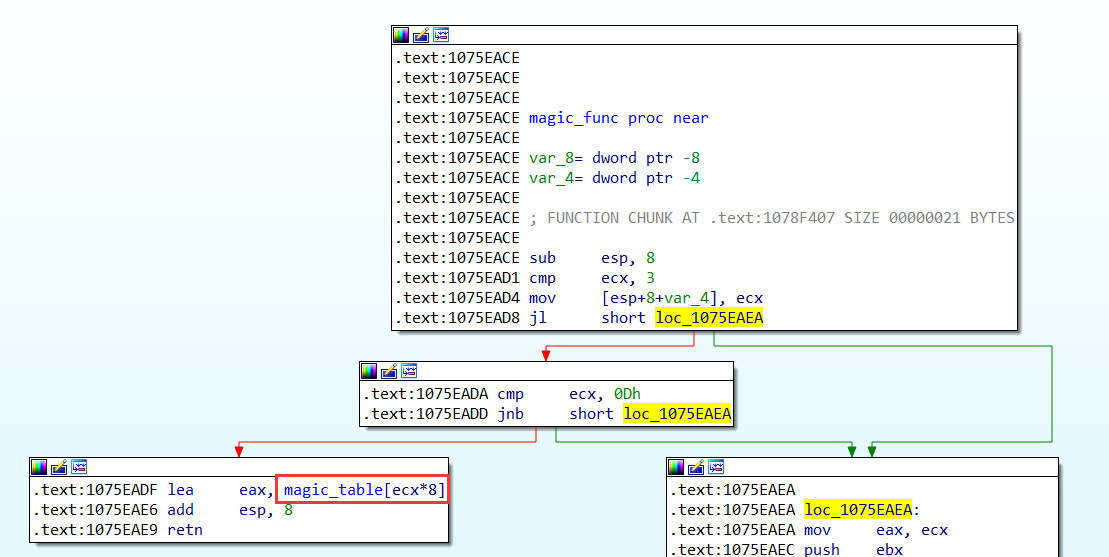Set node color on loc_1075EAEA block
Image resolution: width=1109 pixels, height=557 pixels.
pos(677,467)
